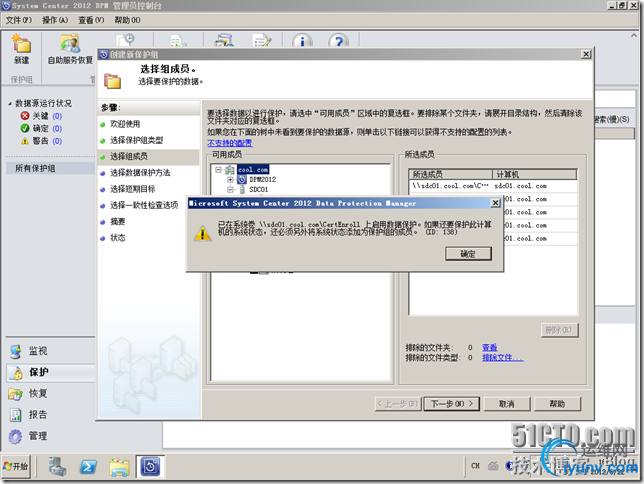Collapse the 数据源运行状况 section

pyautogui.click(x=10, y=104)
